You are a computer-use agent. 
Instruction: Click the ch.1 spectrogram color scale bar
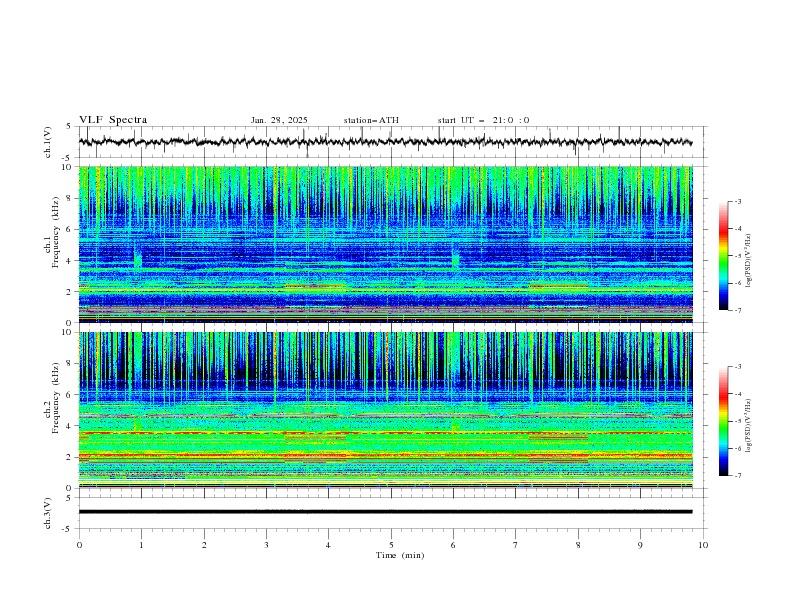(x=724, y=256)
